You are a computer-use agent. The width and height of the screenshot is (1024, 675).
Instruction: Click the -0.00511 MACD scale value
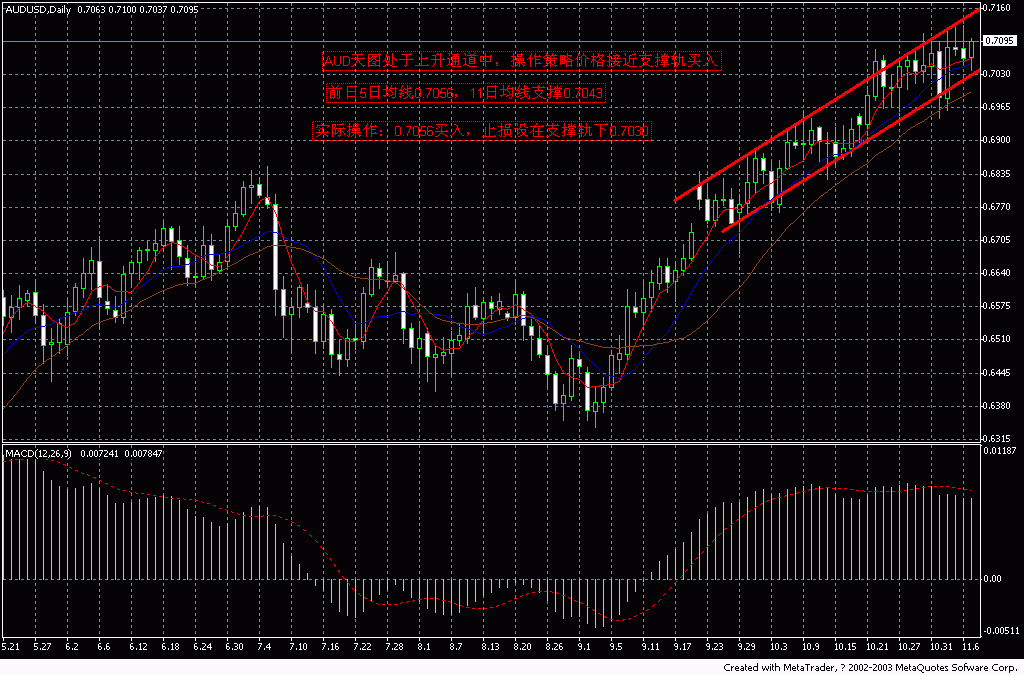[1002, 631]
